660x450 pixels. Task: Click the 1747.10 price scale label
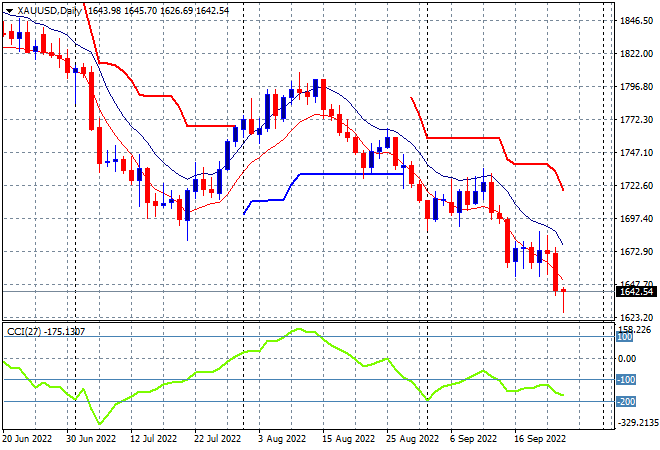point(636,152)
